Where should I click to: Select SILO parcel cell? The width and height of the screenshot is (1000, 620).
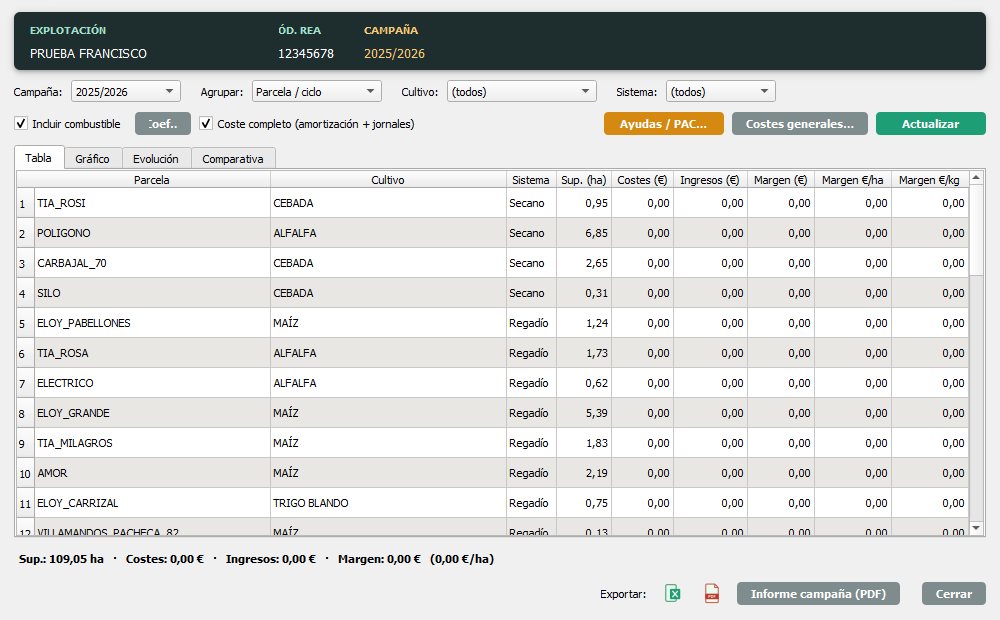tap(152, 293)
